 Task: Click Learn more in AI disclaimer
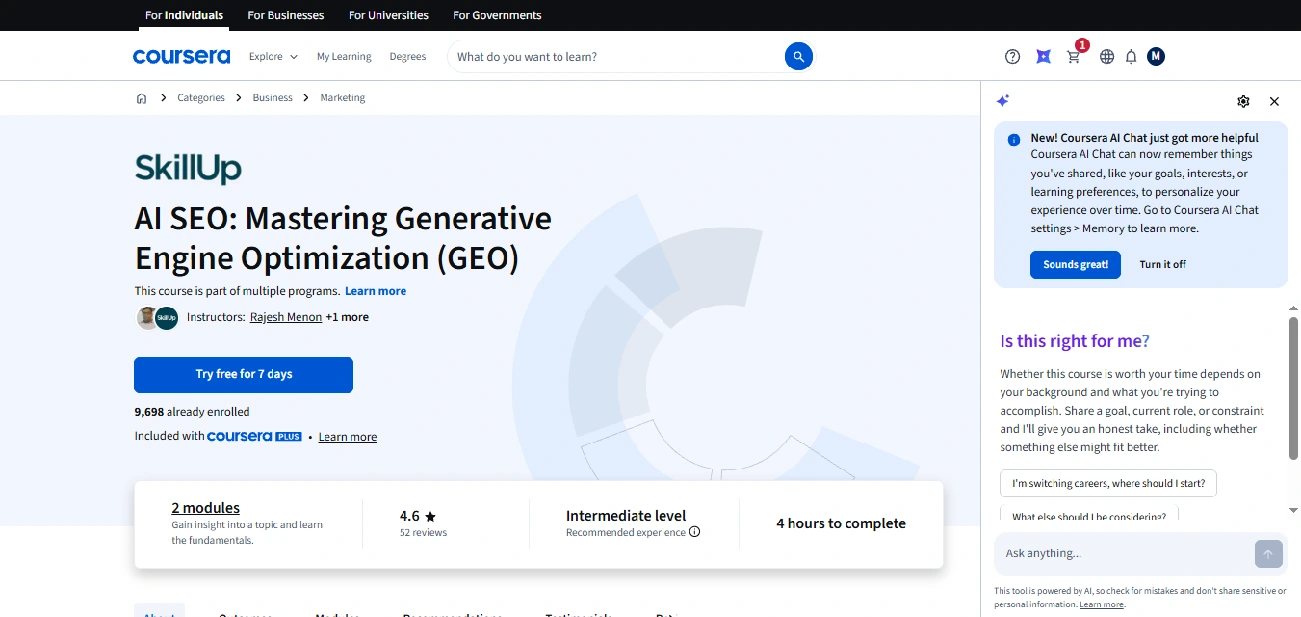pyautogui.click(x=1102, y=605)
